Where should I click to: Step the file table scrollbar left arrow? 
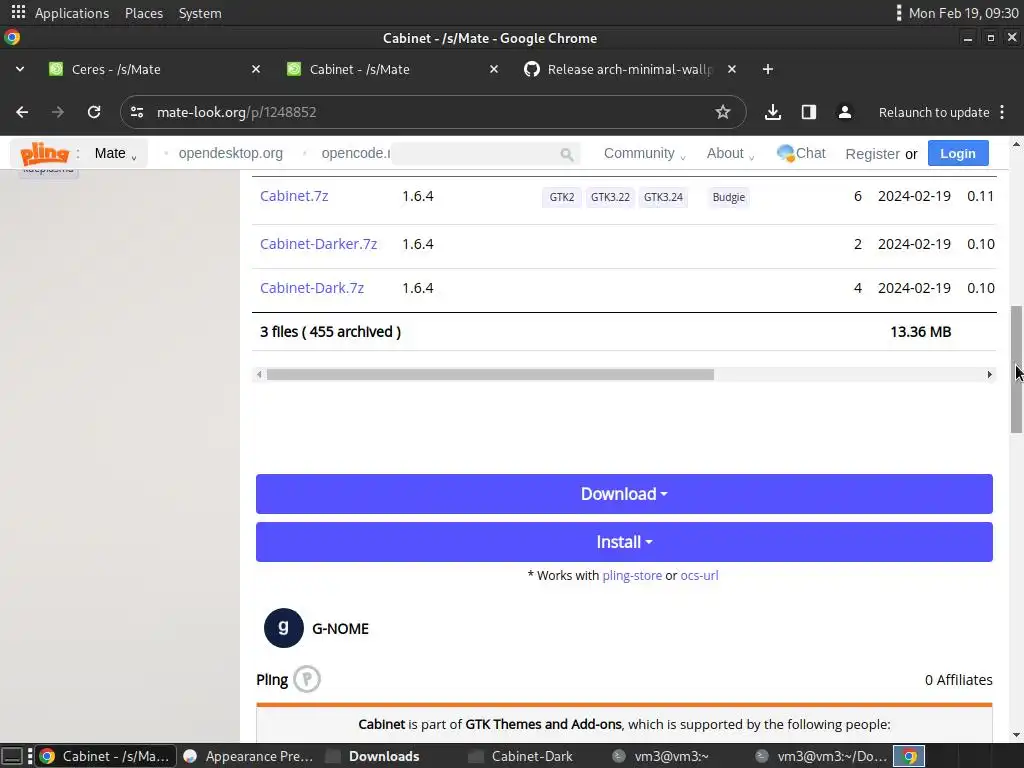[x=259, y=375]
